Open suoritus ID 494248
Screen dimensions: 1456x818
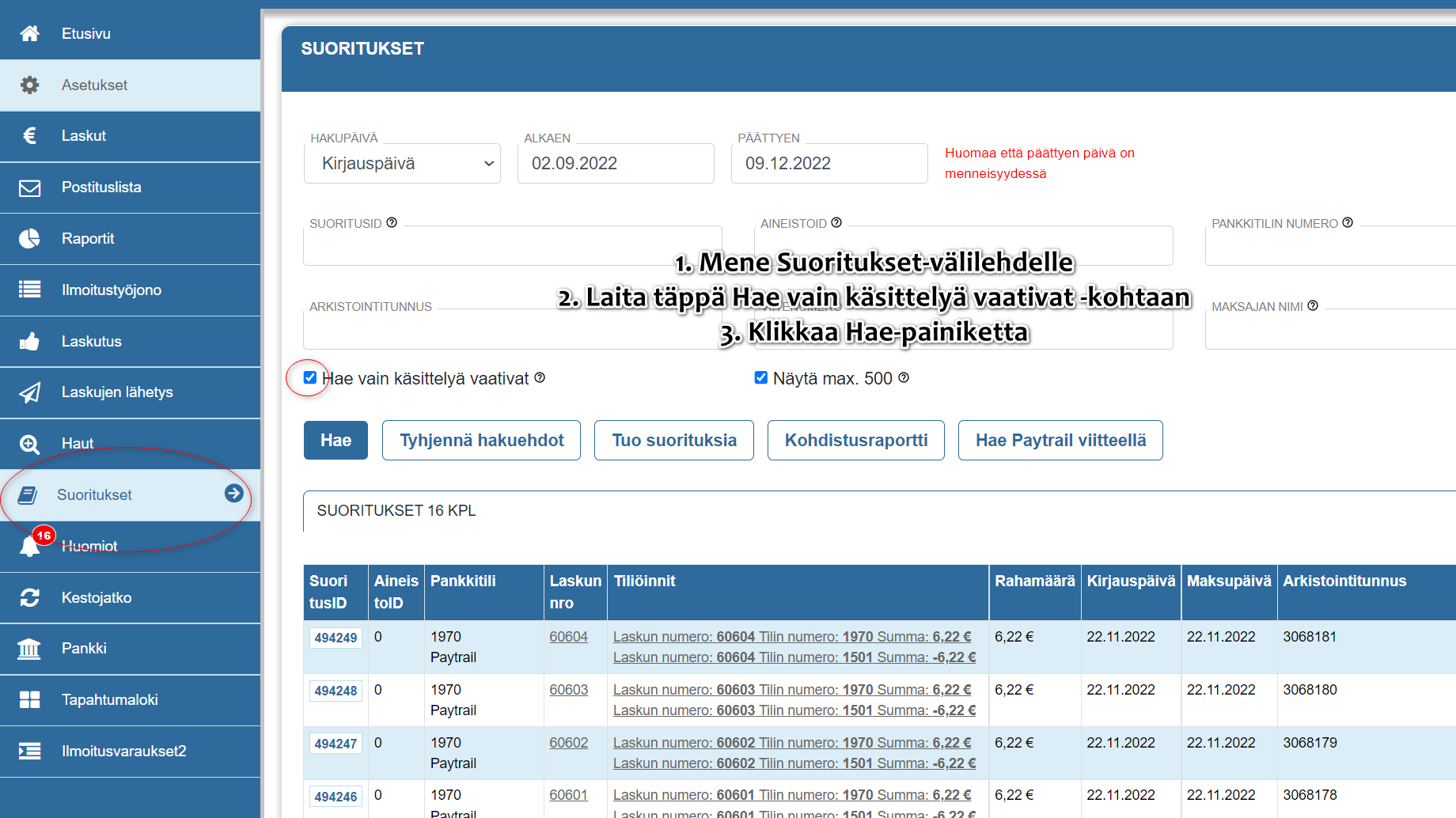tap(336, 691)
